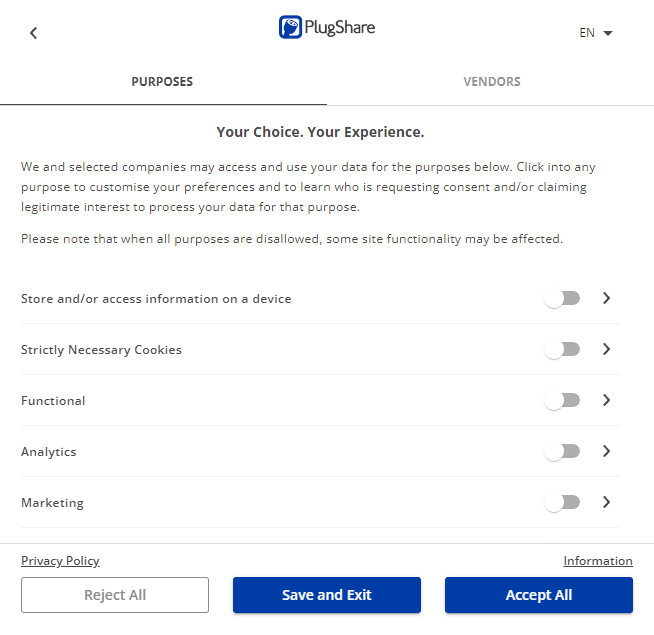The height and width of the screenshot is (635, 654).
Task: Open the EN language dropdown
Action: [596, 33]
